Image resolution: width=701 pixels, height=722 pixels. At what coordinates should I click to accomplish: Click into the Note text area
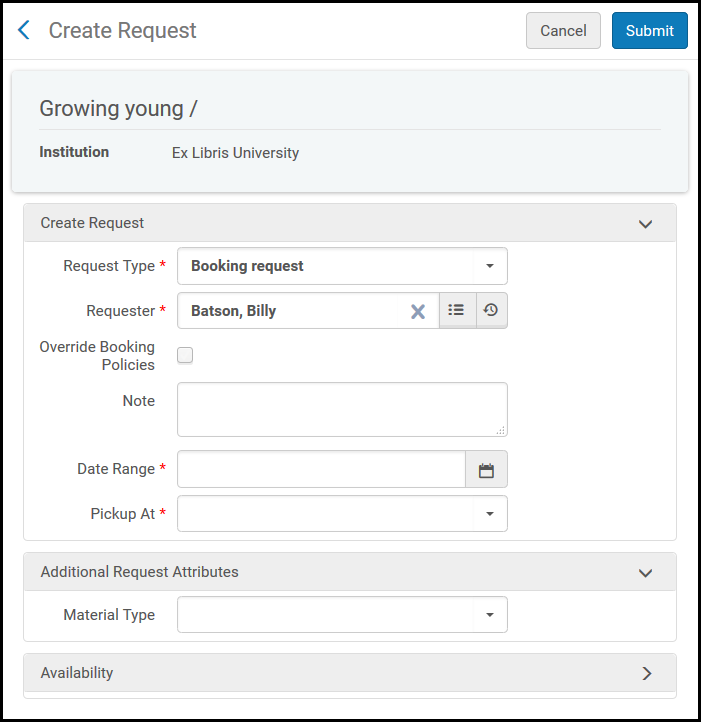341,409
